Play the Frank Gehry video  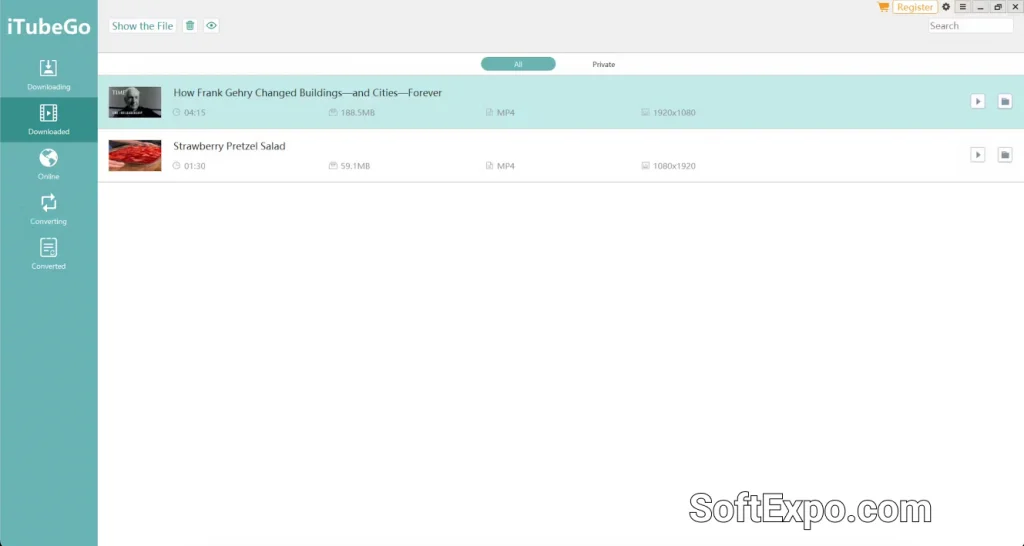[978, 101]
